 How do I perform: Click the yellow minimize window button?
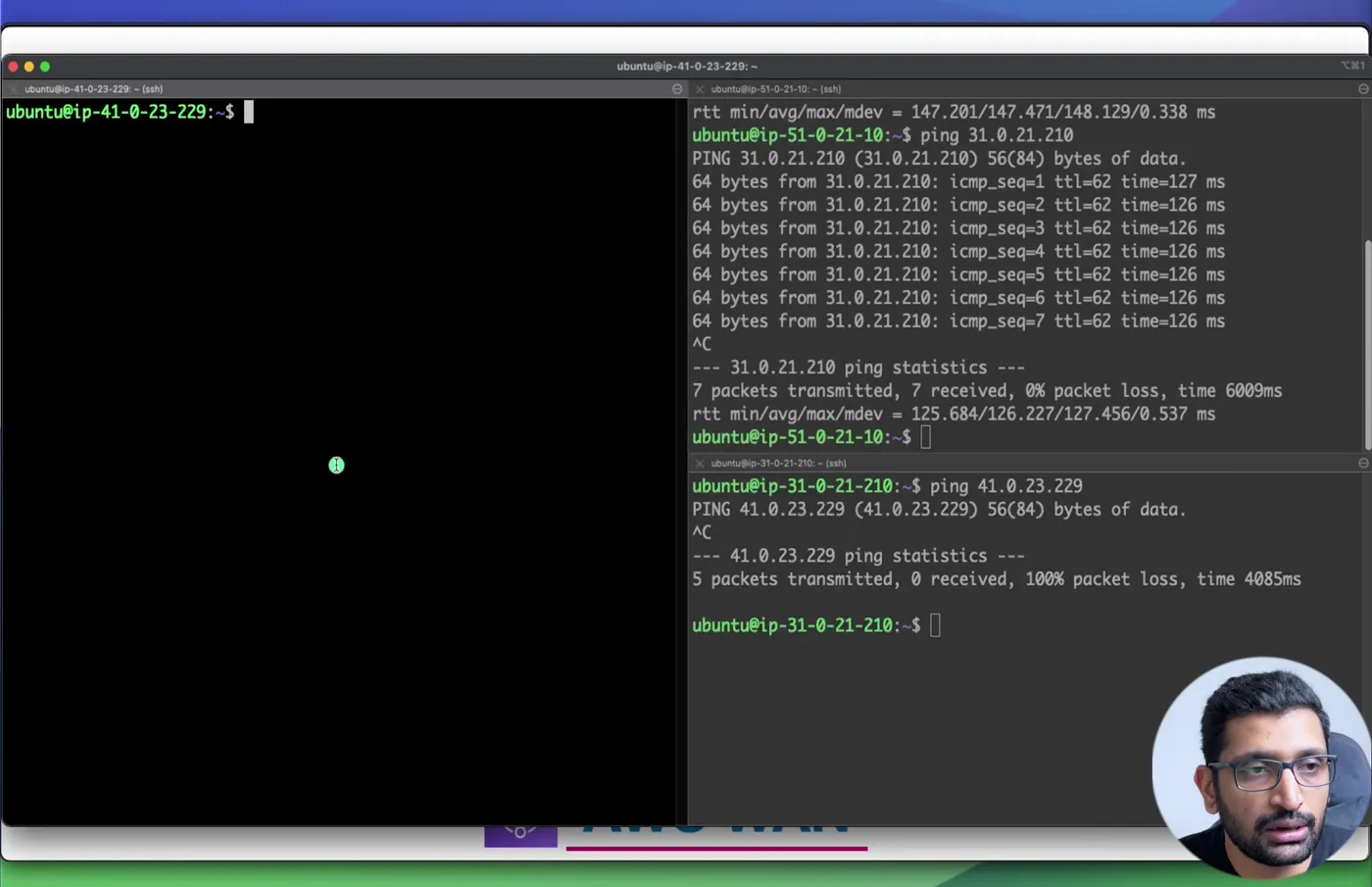pos(28,67)
